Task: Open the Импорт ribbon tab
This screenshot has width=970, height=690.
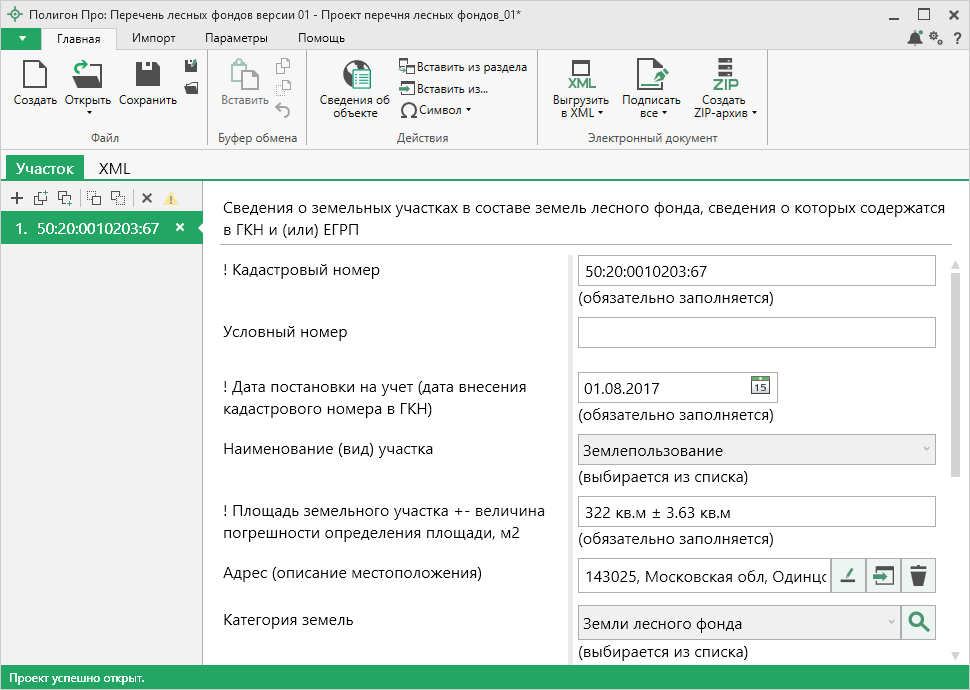Action: 154,38
